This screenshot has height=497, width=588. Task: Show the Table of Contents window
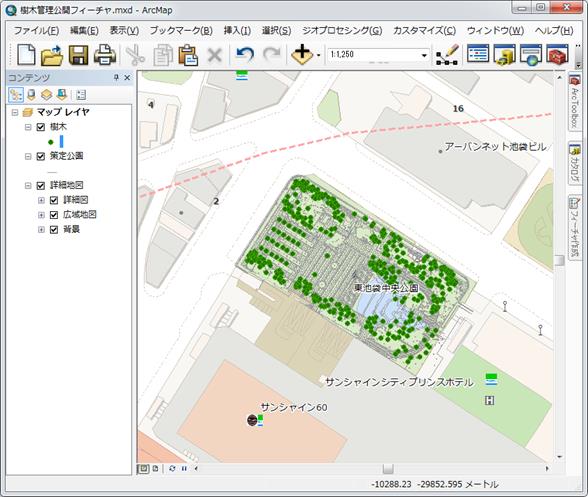478,54
